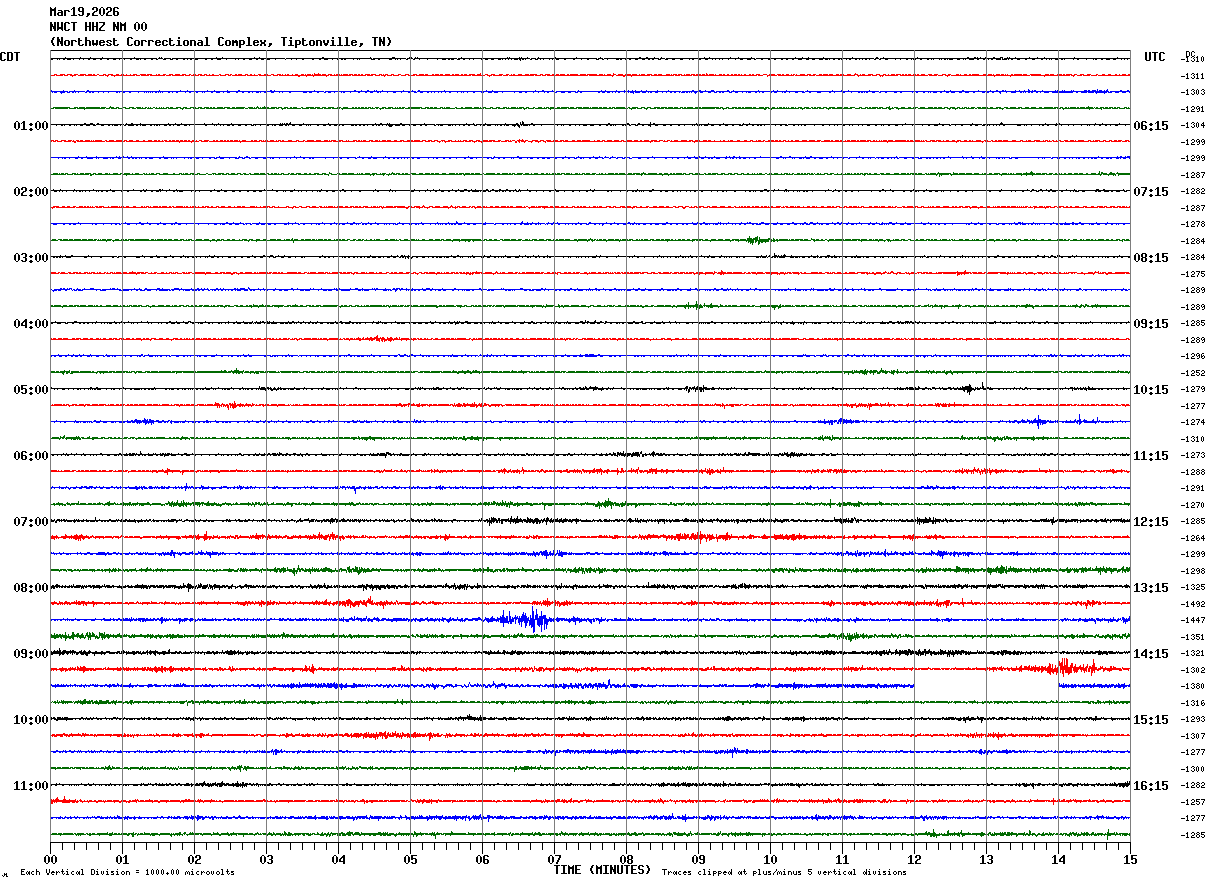Viewport: 1210px width, 886px height.
Task: Click the DC offset value -1380
Action: click(x=1193, y=687)
